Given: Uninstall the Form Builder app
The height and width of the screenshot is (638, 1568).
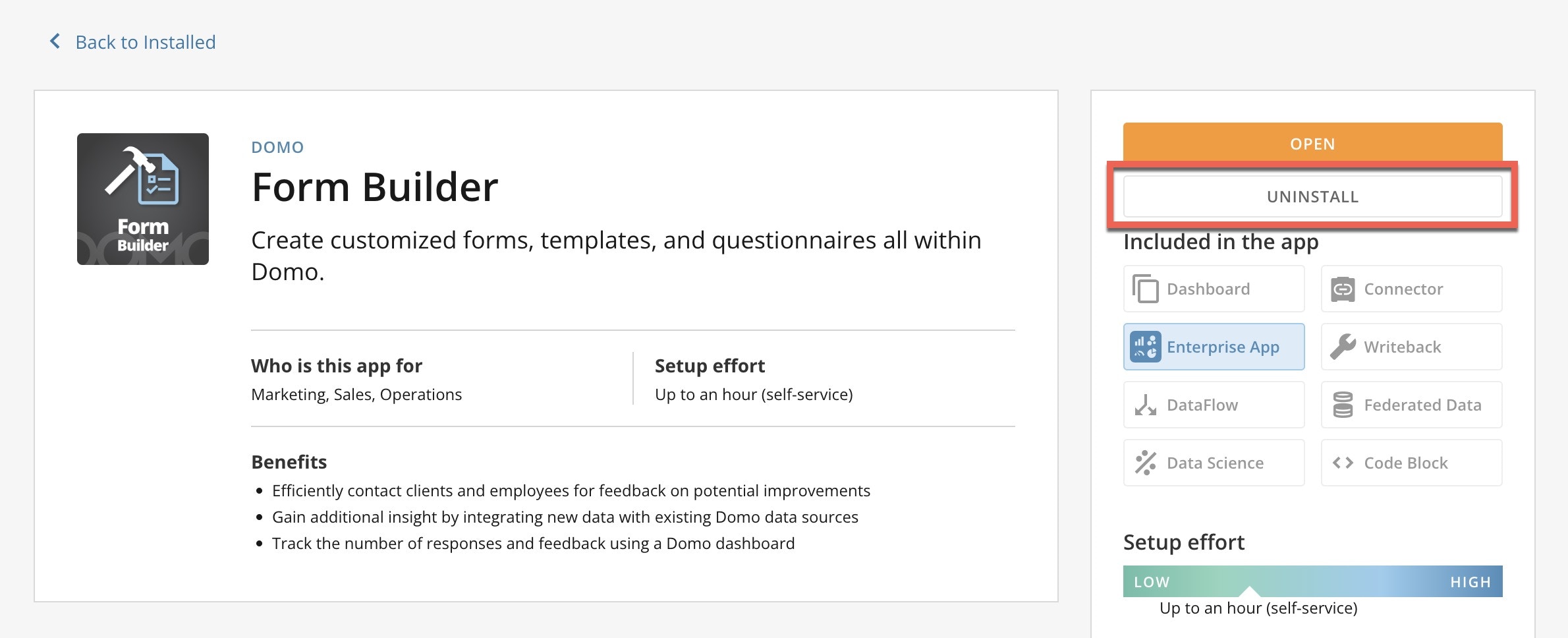Looking at the screenshot, I should tap(1312, 196).
